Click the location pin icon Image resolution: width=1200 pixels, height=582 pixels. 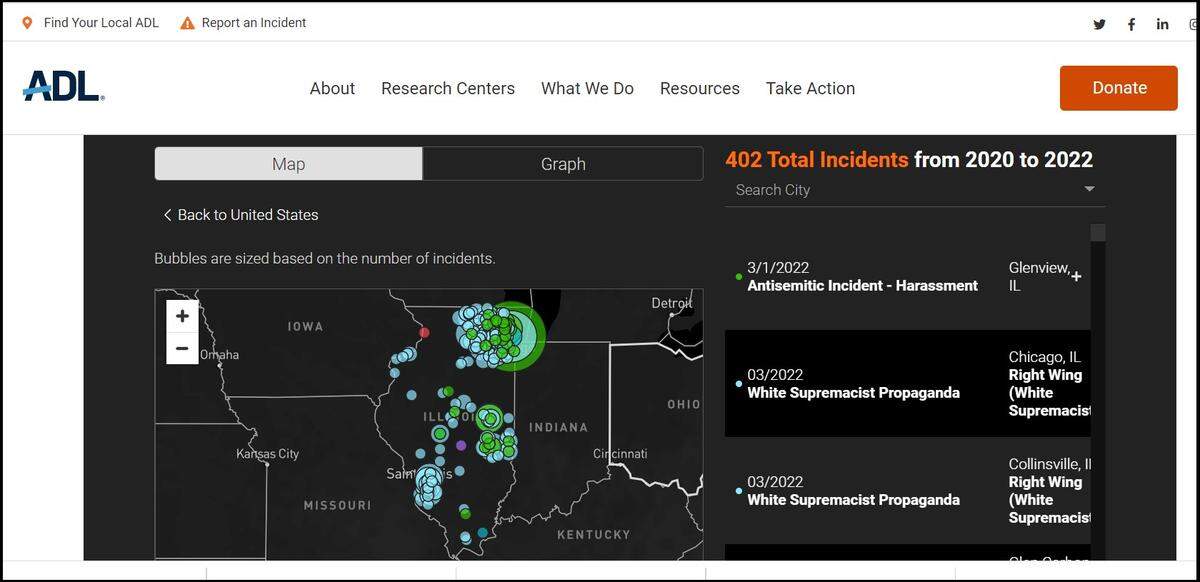(27, 23)
